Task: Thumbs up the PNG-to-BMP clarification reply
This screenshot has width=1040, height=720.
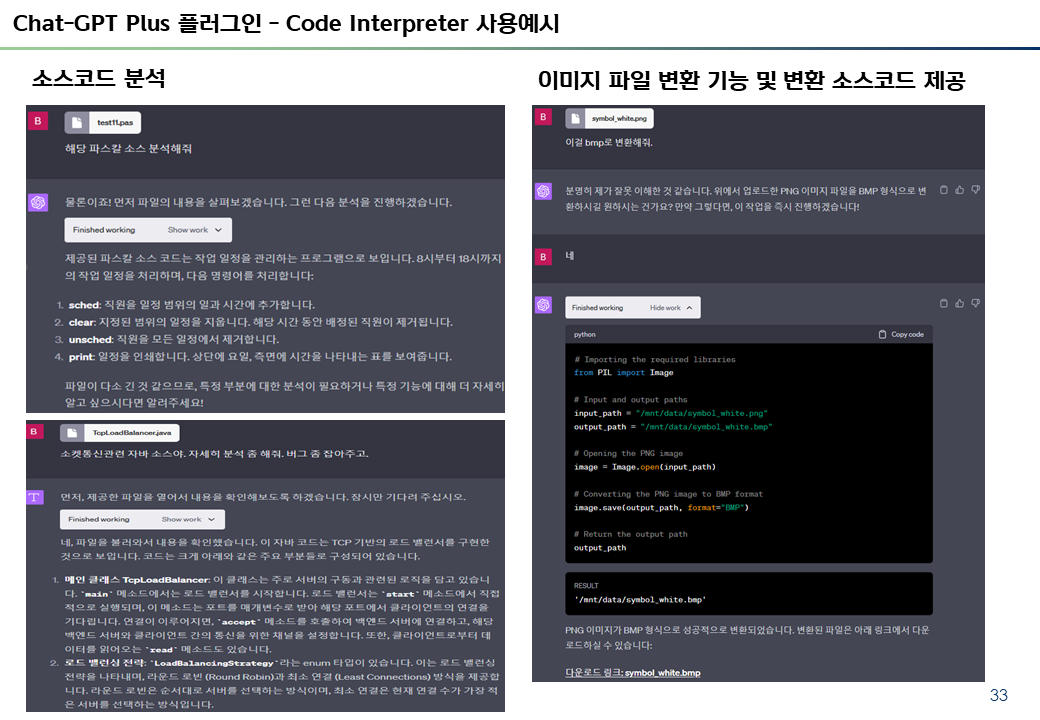Action: 960,190
